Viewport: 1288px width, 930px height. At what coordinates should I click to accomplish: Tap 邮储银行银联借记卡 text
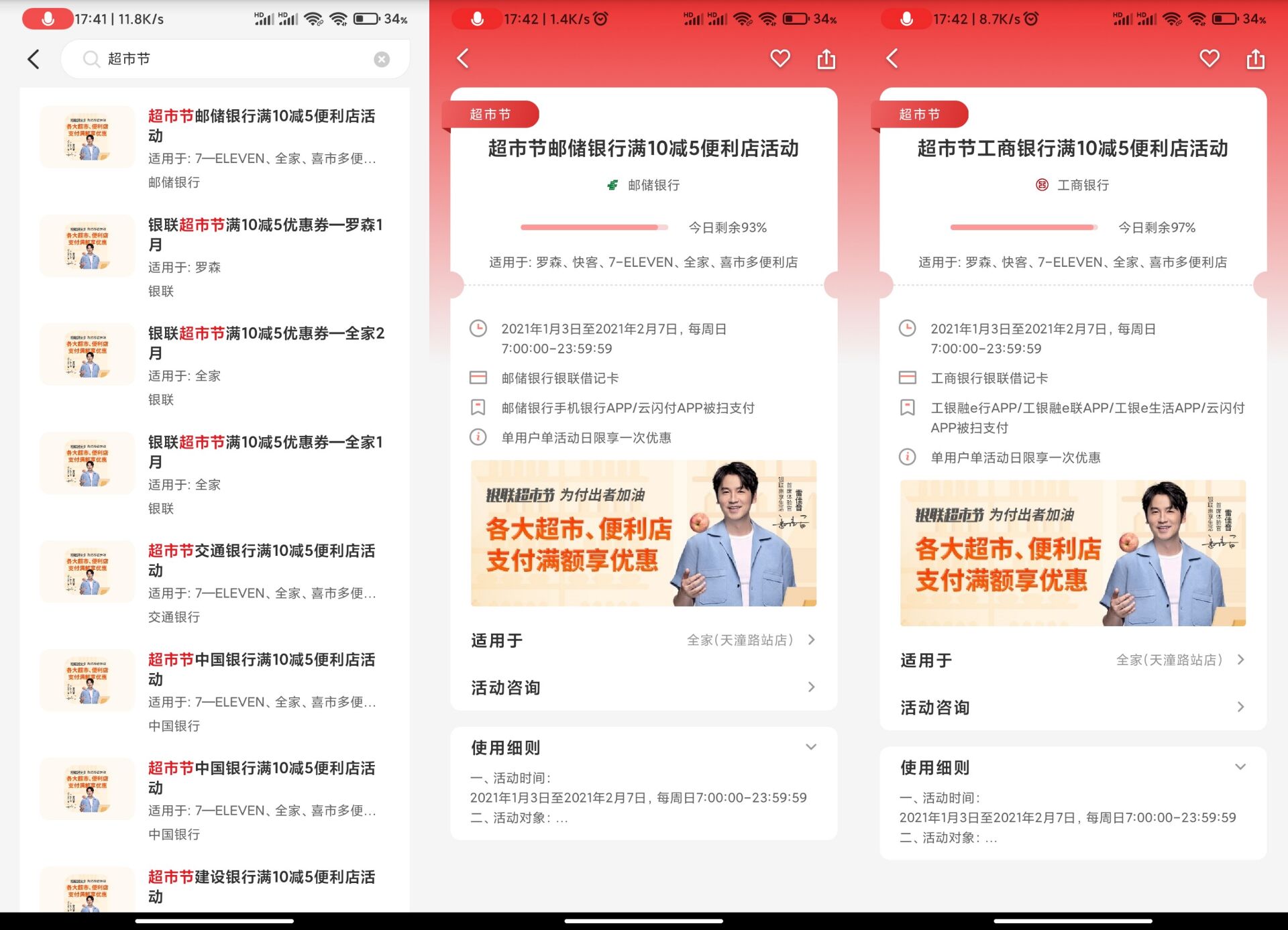click(560, 378)
